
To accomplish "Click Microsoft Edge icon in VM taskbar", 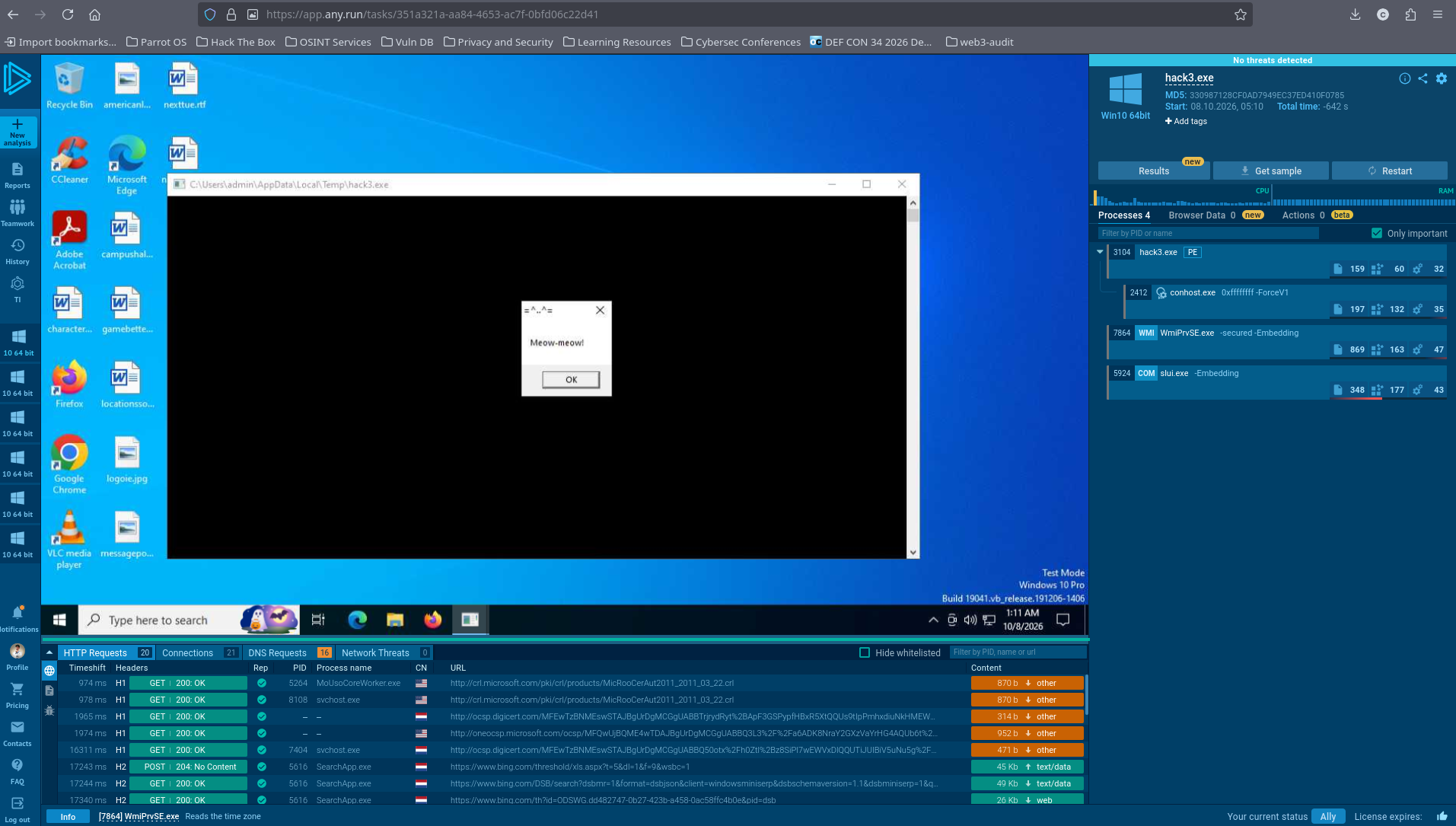I will point(357,620).
